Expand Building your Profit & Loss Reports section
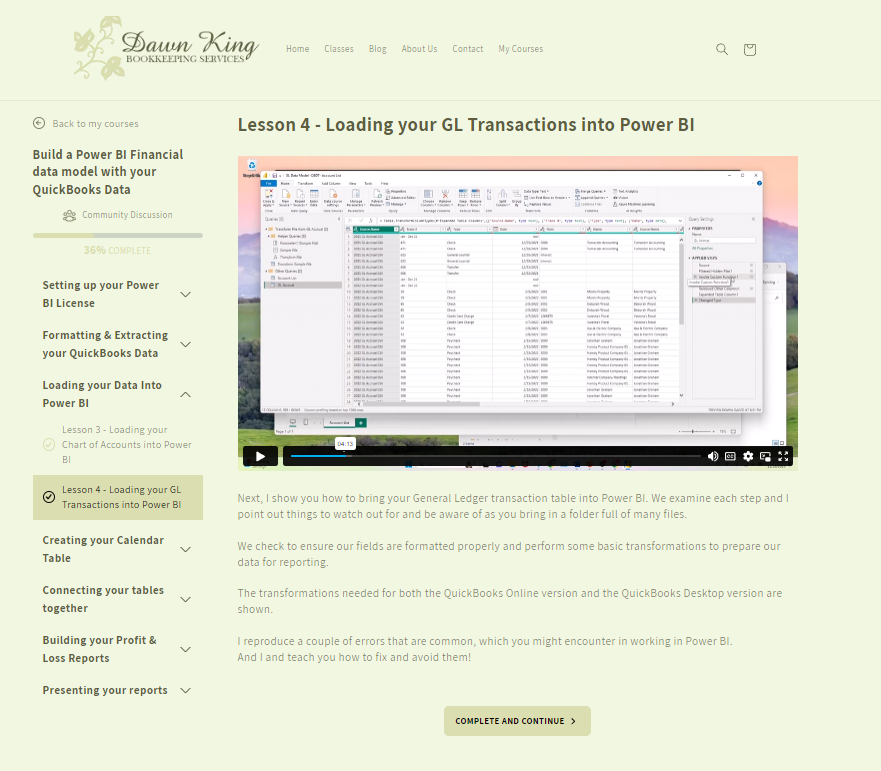This screenshot has height=771, width=881. click(x=185, y=649)
